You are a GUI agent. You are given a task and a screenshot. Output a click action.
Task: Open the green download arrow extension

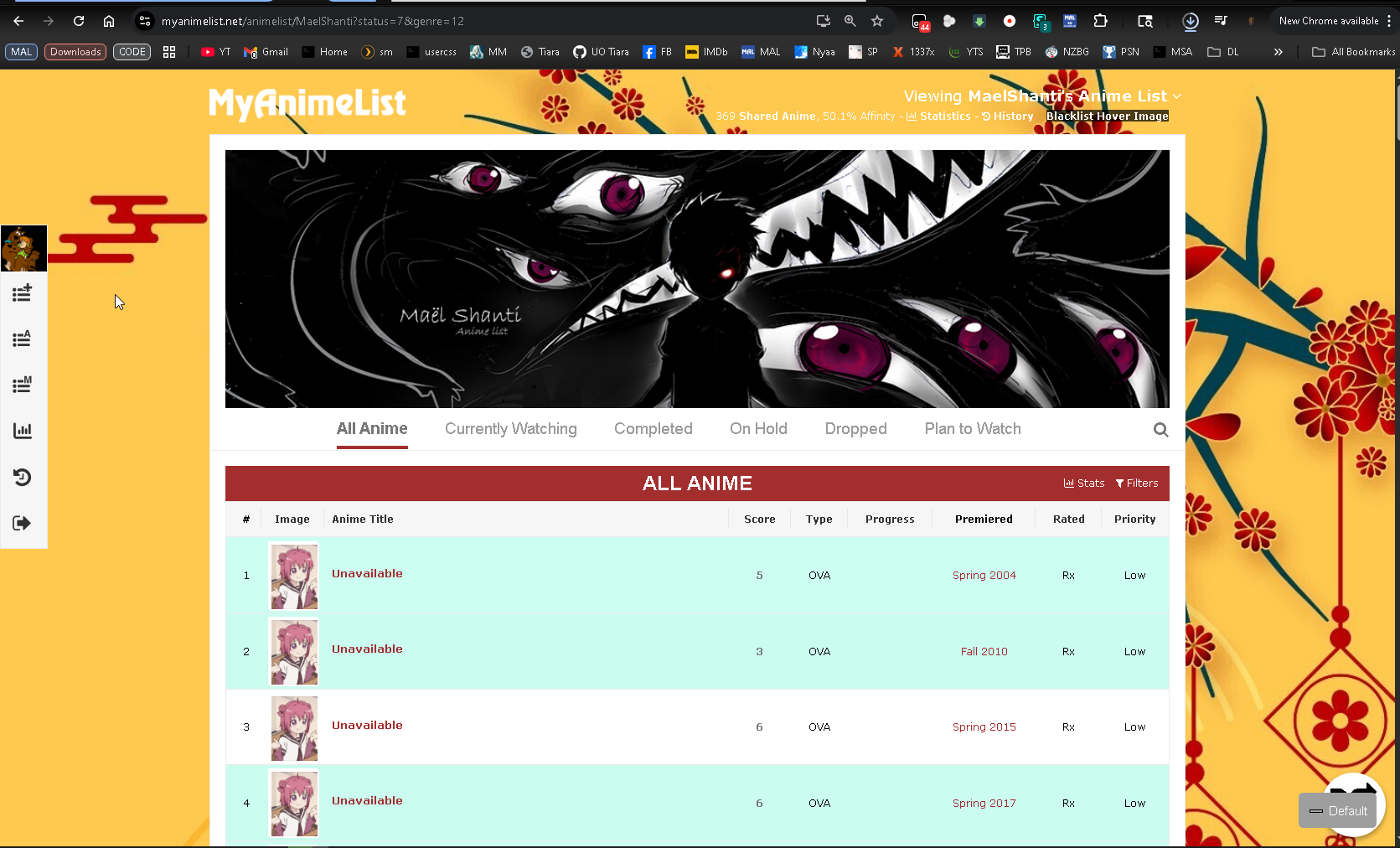(x=979, y=21)
